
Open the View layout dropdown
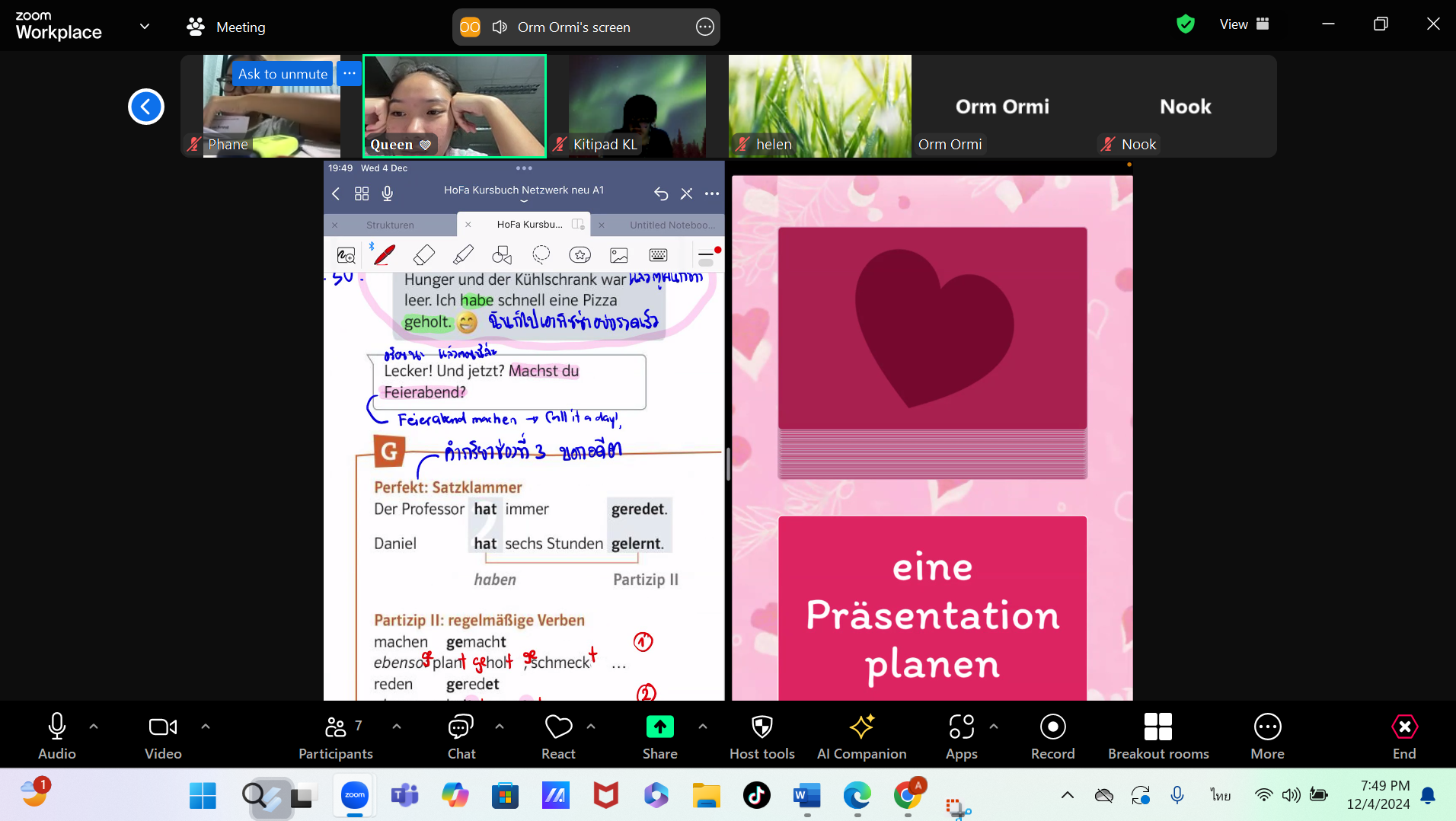click(x=1244, y=24)
